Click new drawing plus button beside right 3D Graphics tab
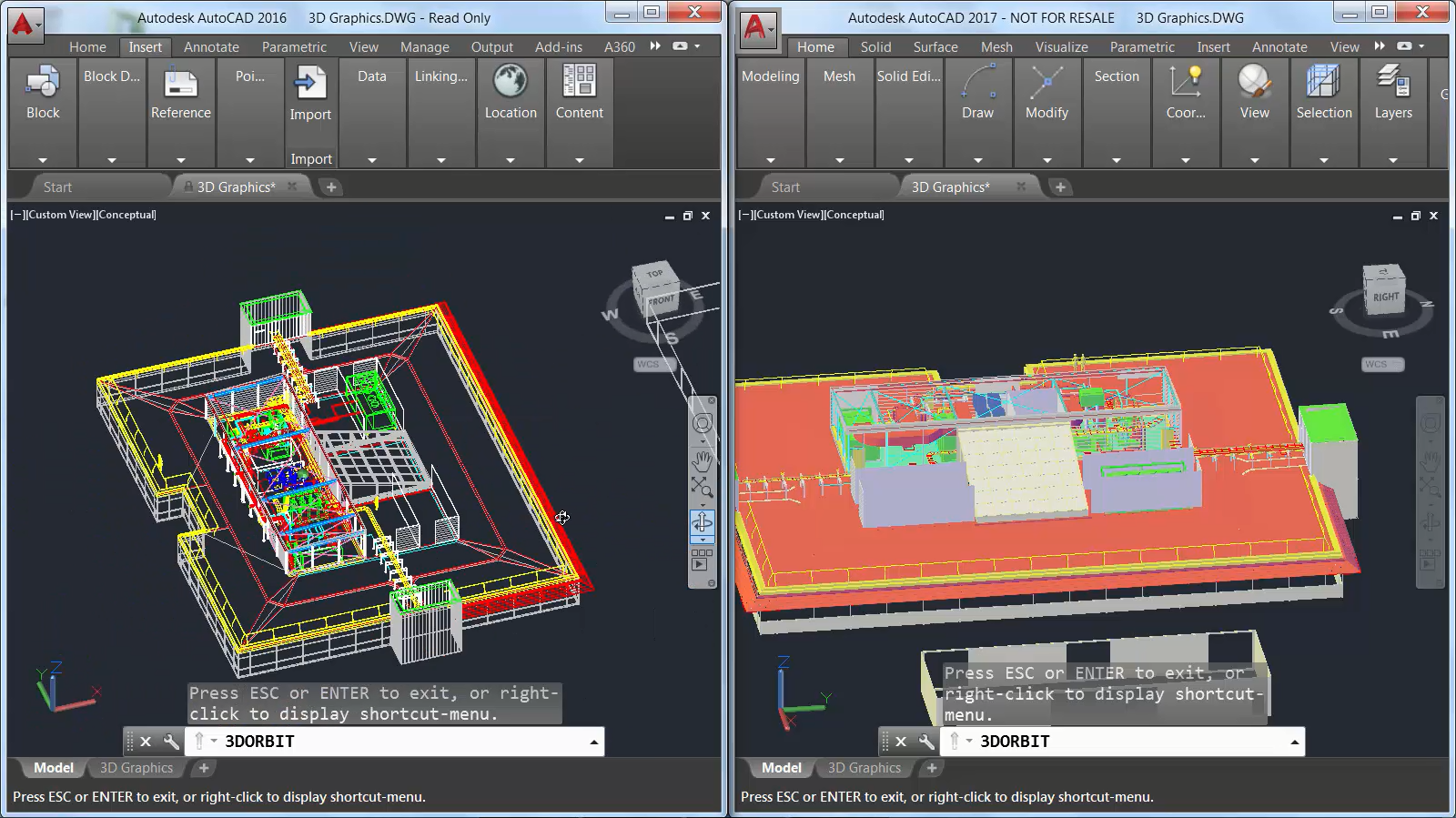Viewport: 1456px width, 818px height. coord(1059,187)
